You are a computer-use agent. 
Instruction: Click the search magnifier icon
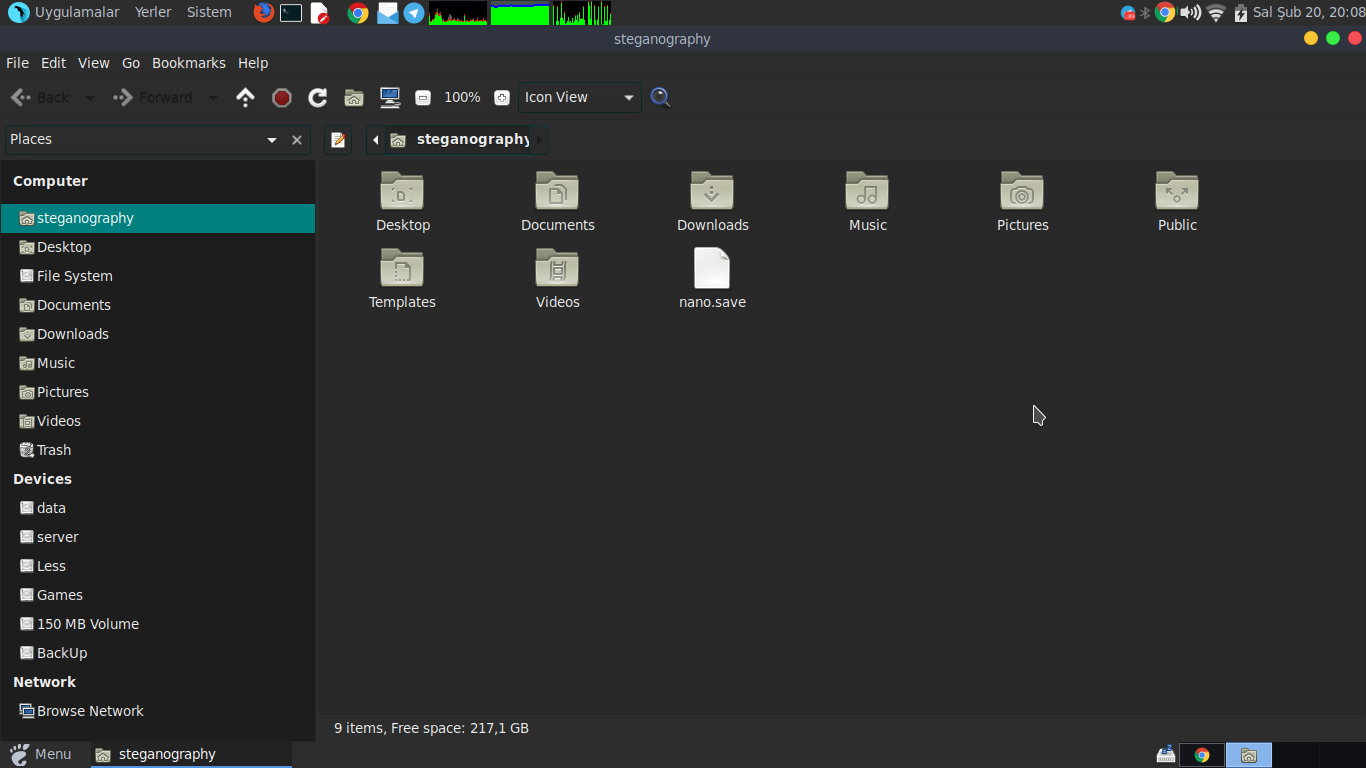pos(660,97)
